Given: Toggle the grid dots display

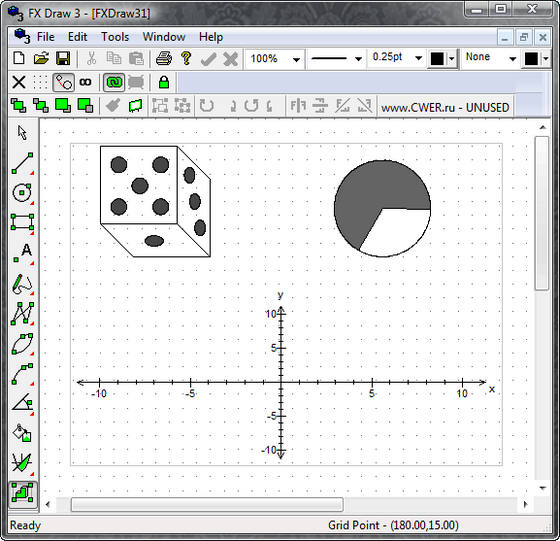Looking at the screenshot, I should coord(40,82).
